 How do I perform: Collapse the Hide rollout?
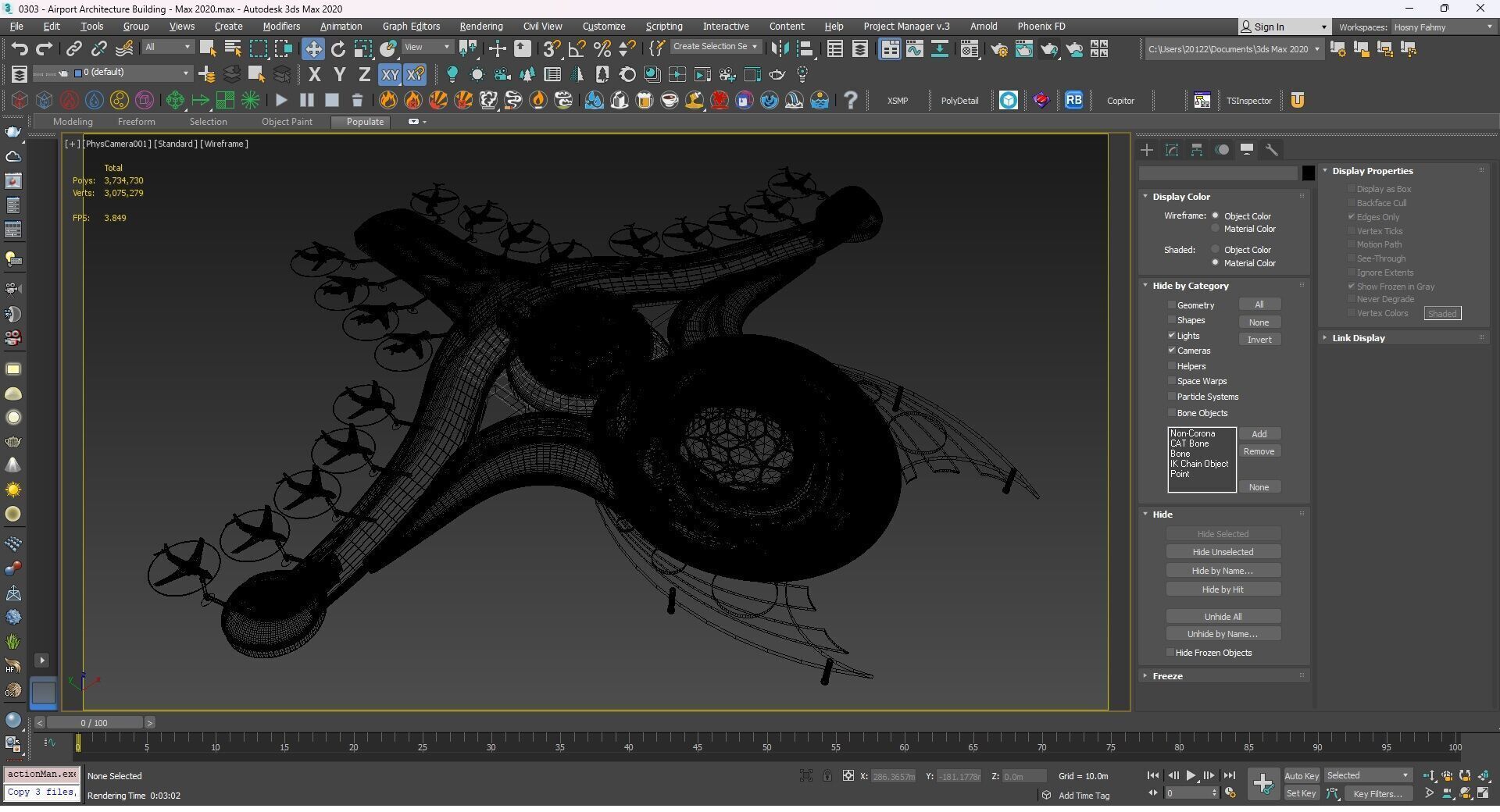(x=1162, y=515)
